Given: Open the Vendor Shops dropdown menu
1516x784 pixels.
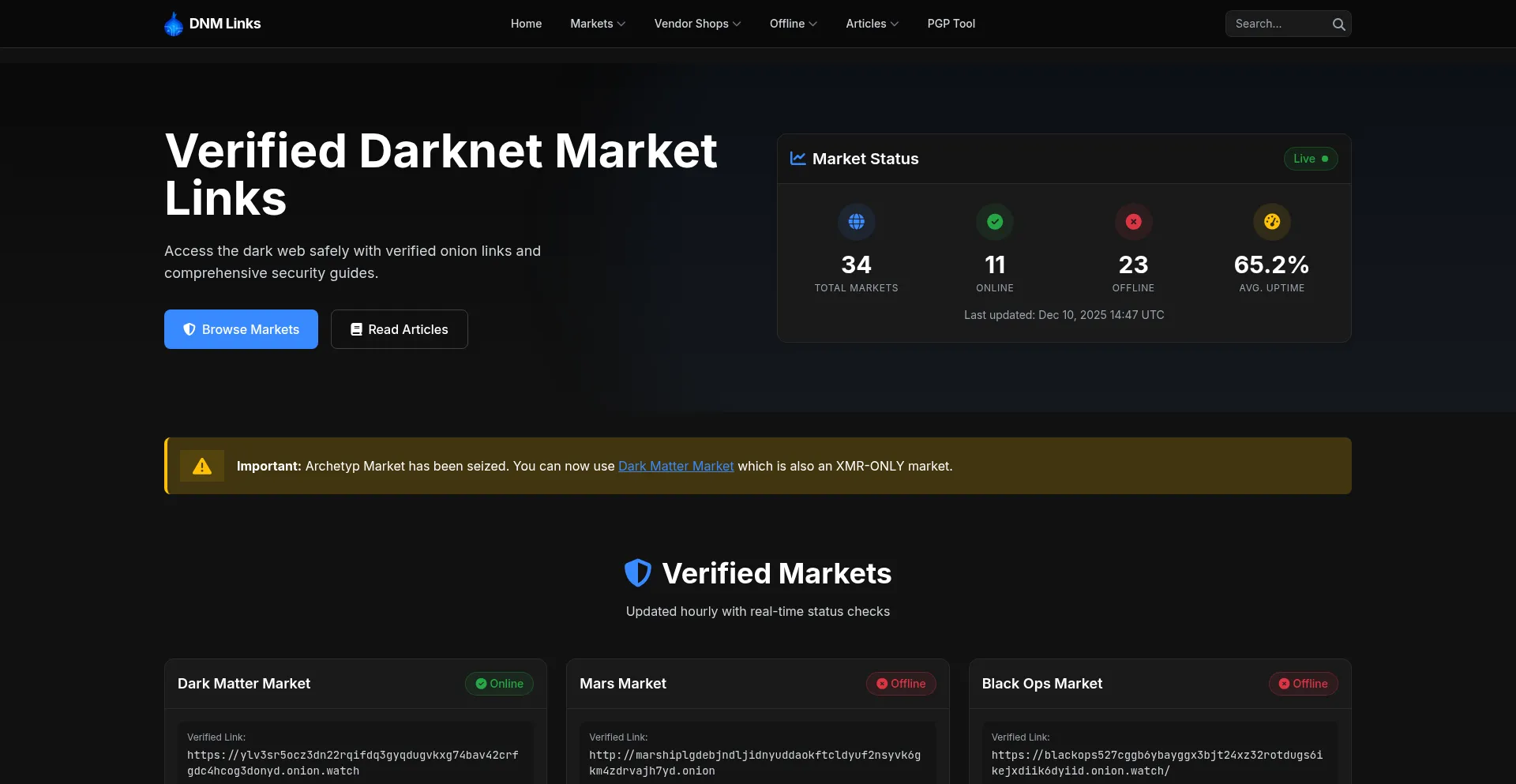Looking at the screenshot, I should coord(697,24).
